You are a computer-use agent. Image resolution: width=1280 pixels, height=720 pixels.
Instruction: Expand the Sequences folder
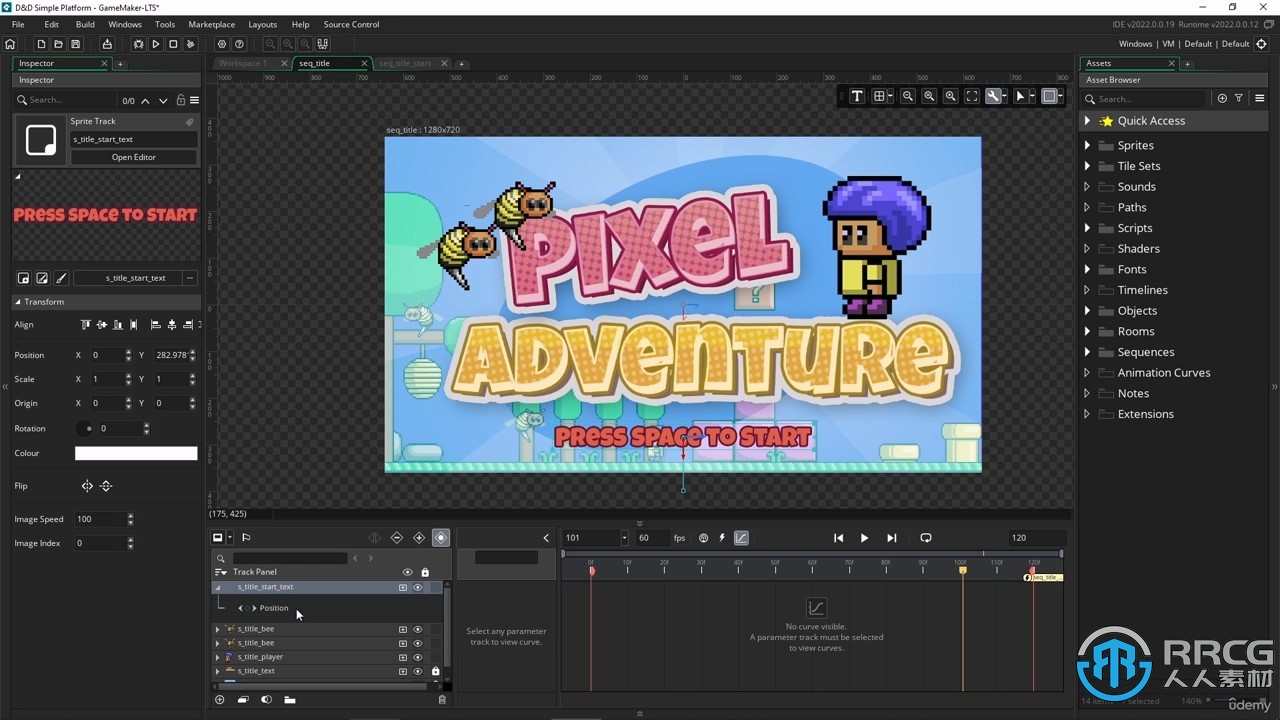1087,352
